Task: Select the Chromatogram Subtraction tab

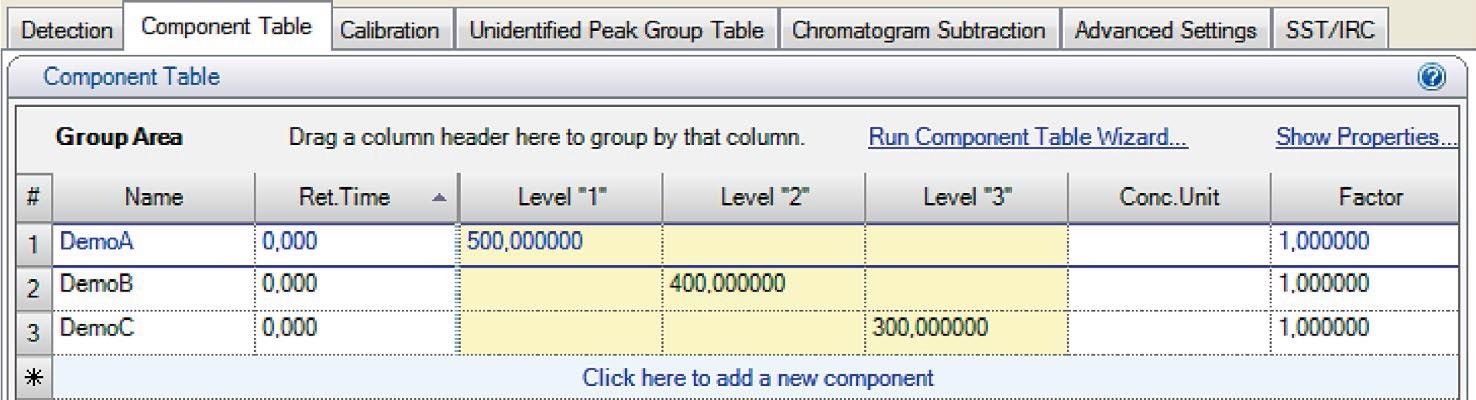Action: click(x=918, y=30)
